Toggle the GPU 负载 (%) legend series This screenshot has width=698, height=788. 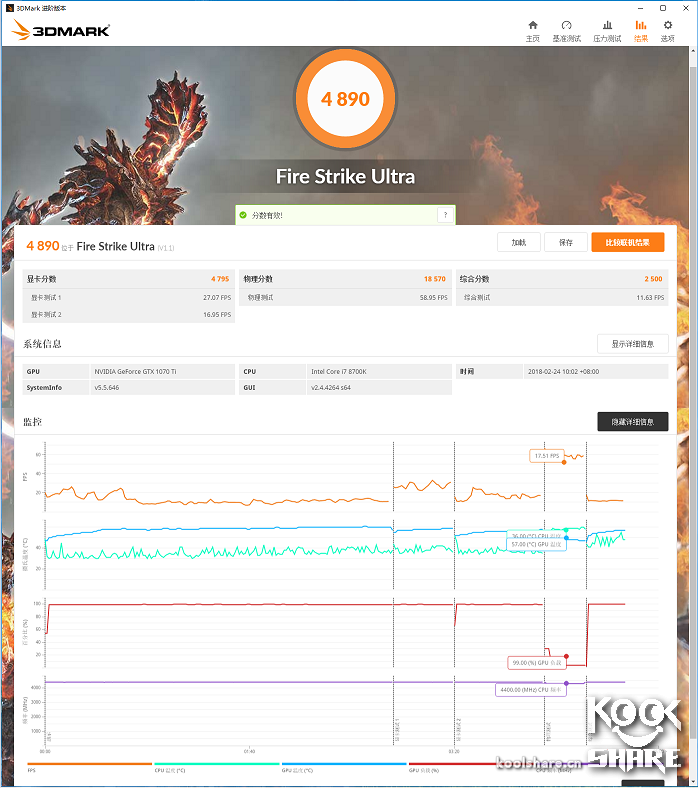(x=424, y=770)
